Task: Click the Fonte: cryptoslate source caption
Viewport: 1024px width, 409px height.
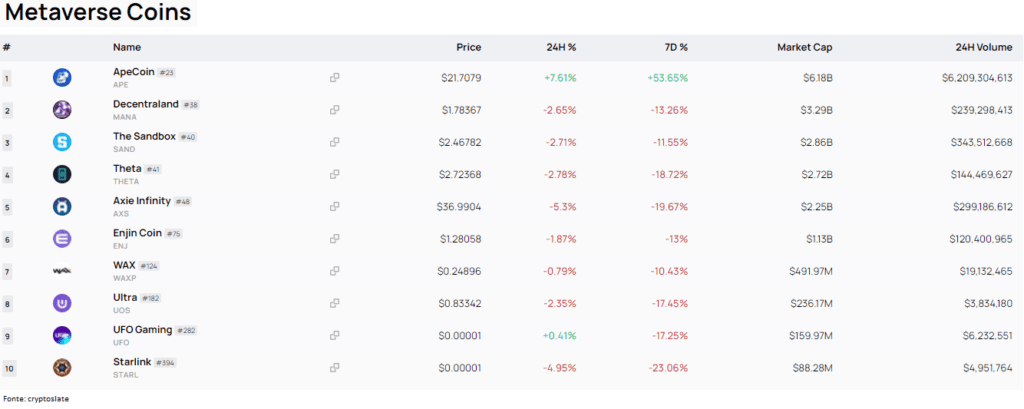Action: 36,399
